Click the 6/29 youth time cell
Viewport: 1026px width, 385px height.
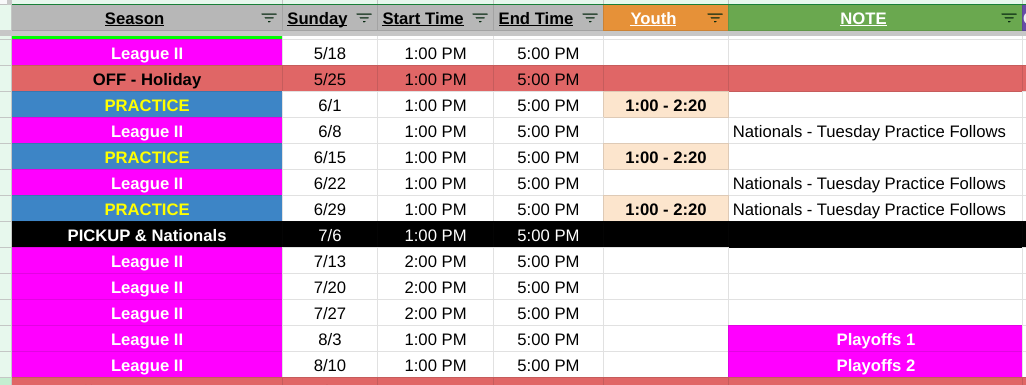[x=665, y=210]
